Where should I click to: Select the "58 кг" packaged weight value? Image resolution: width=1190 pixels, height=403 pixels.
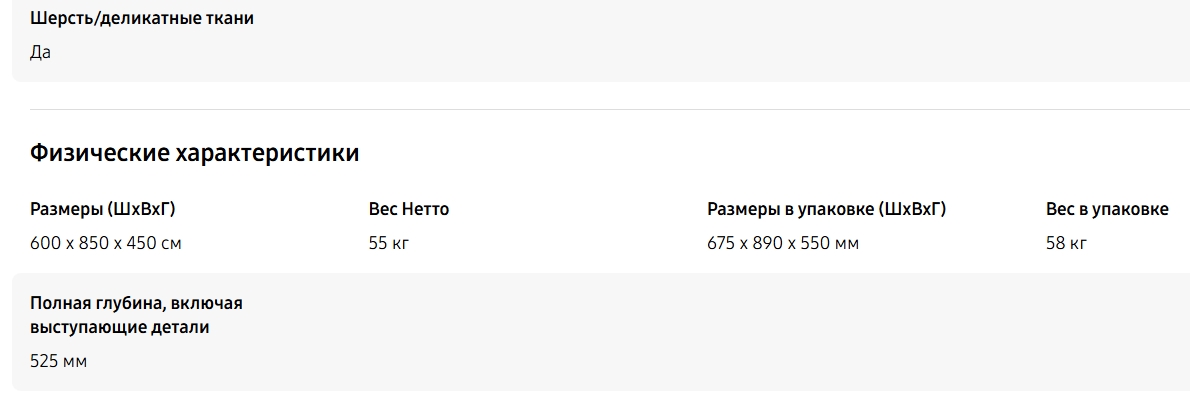click(x=1066, y=243)
